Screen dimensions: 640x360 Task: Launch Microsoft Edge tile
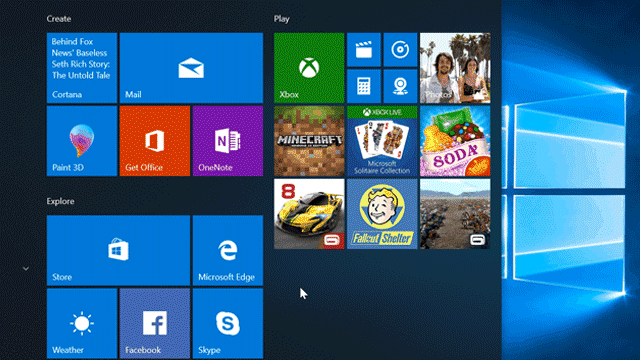(x=228, y=250)
